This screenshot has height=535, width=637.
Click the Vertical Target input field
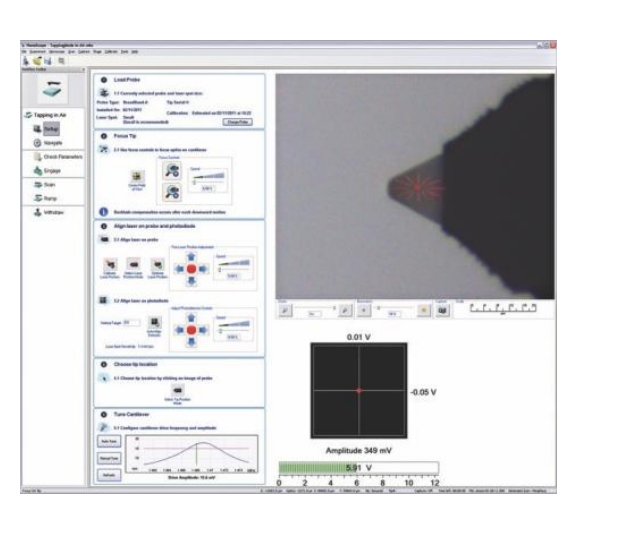pyautogui.click(x=132, y=324)
